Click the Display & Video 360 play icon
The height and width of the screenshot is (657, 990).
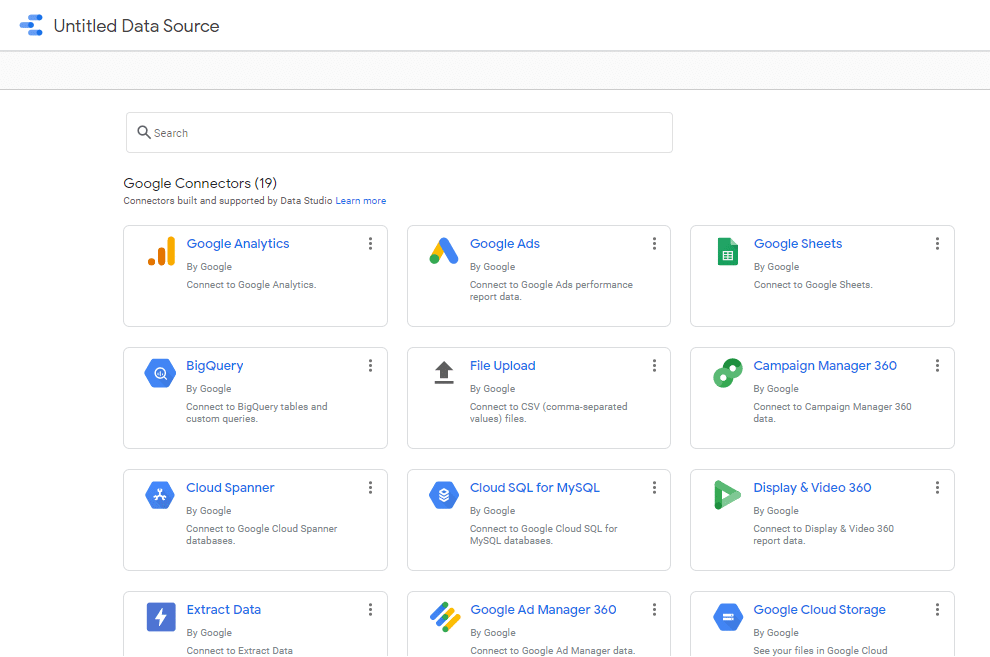click(x=727, y=495)
